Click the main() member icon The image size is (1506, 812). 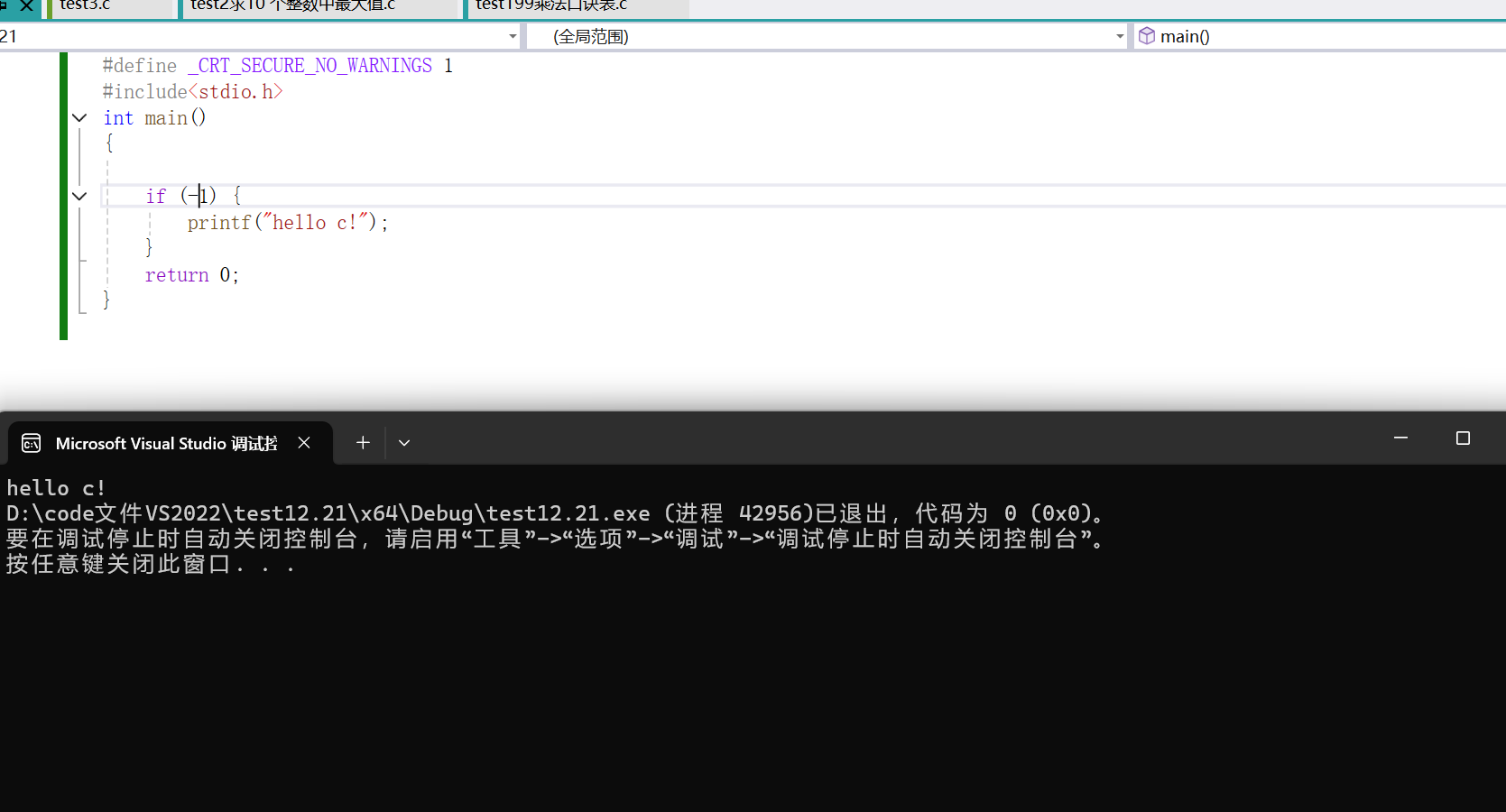tap(1147, 36)
